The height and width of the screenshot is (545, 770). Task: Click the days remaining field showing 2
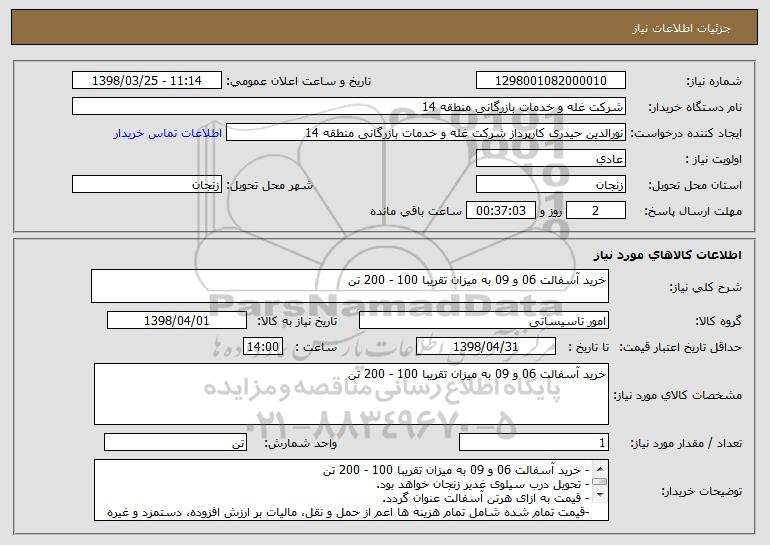[596, 211]
